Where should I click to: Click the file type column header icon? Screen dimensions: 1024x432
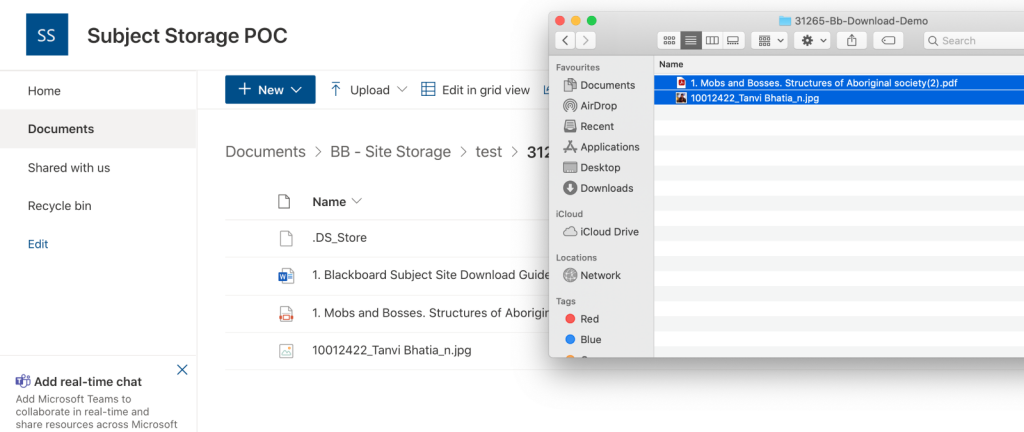pos(283,202)
